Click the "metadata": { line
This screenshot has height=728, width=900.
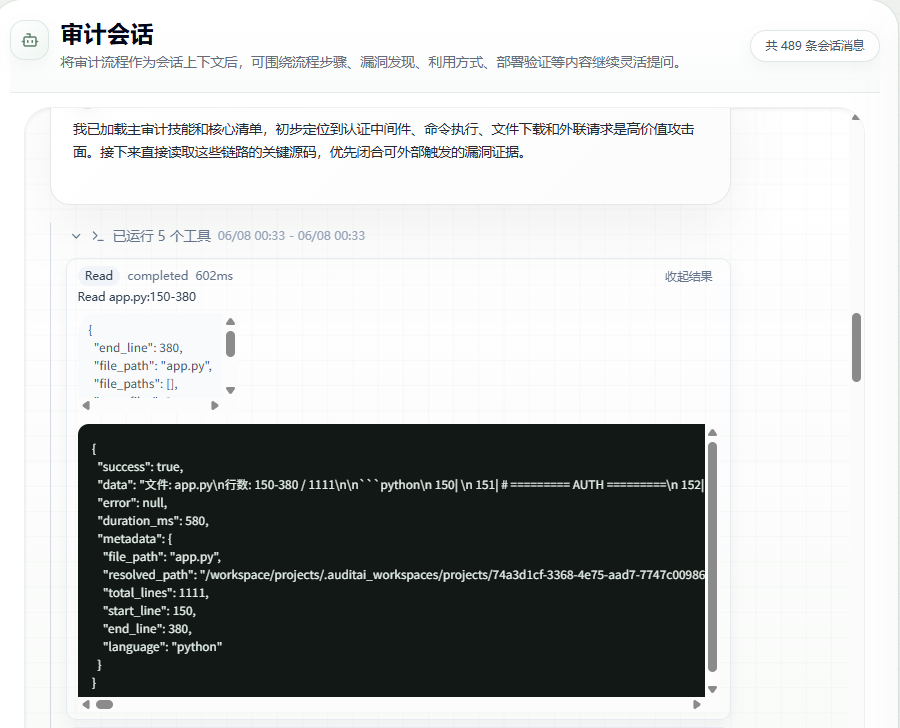[x=134, y=539]
